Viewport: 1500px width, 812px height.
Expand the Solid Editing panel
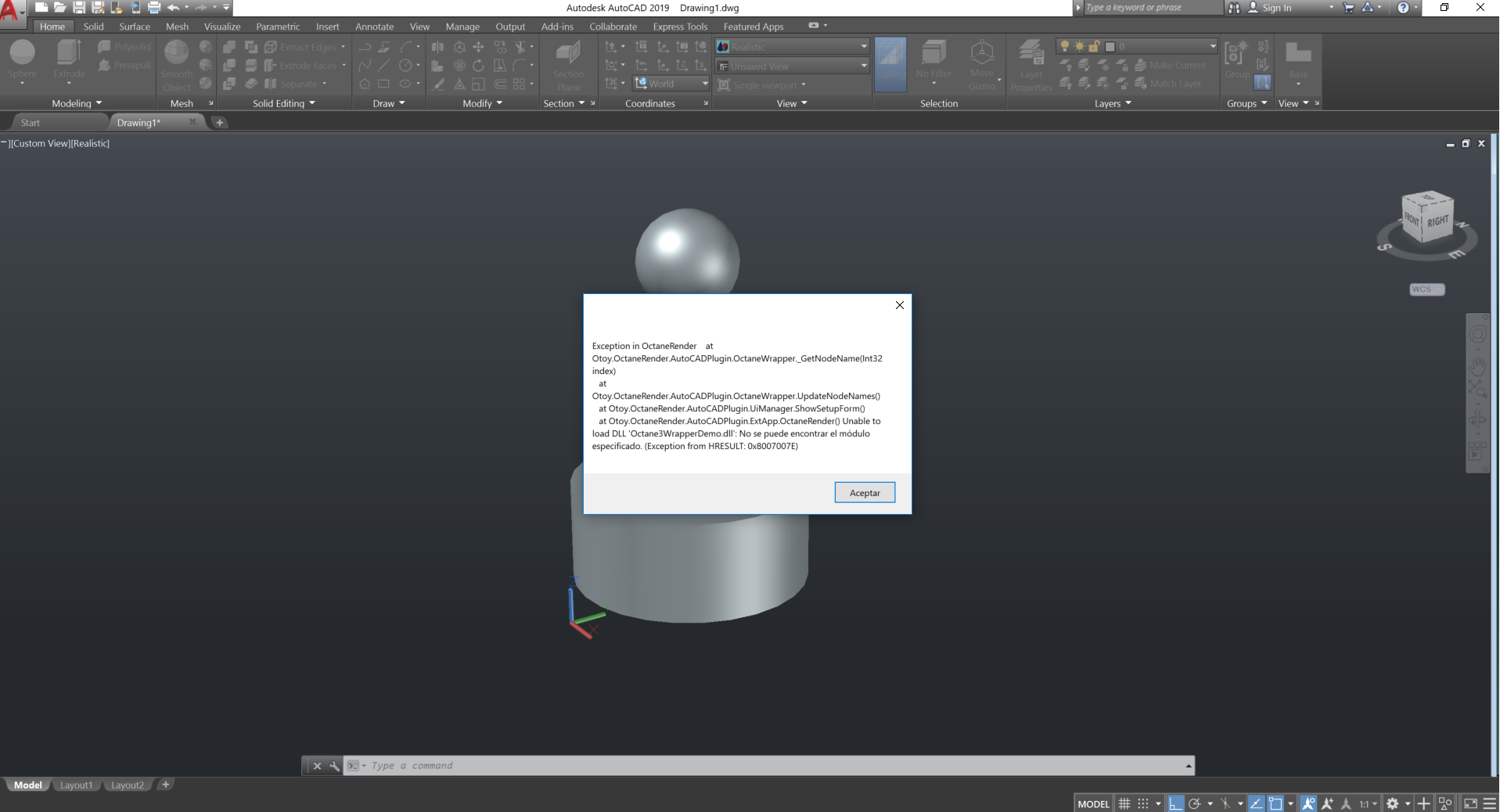click(x=284, y=103)
